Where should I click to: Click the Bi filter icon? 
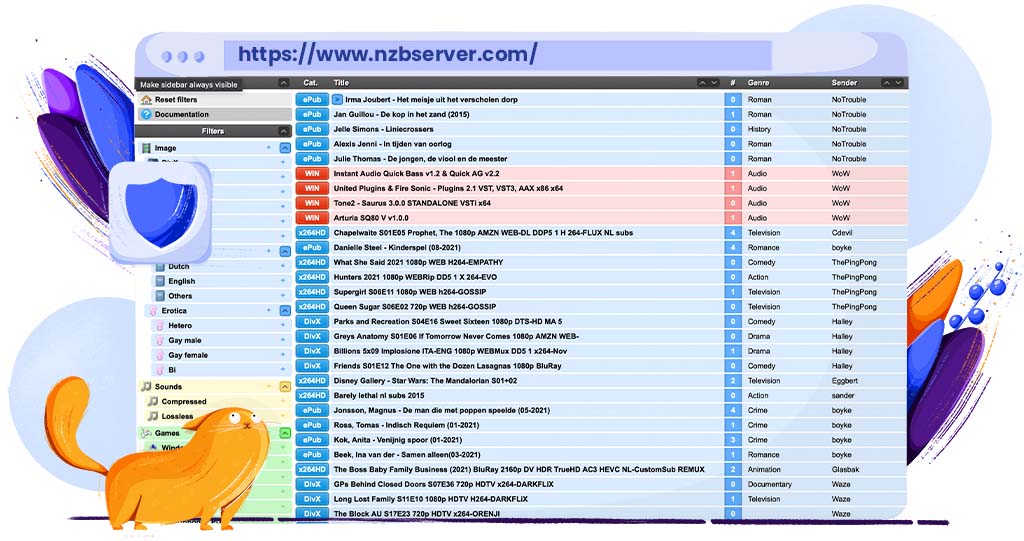160,370
